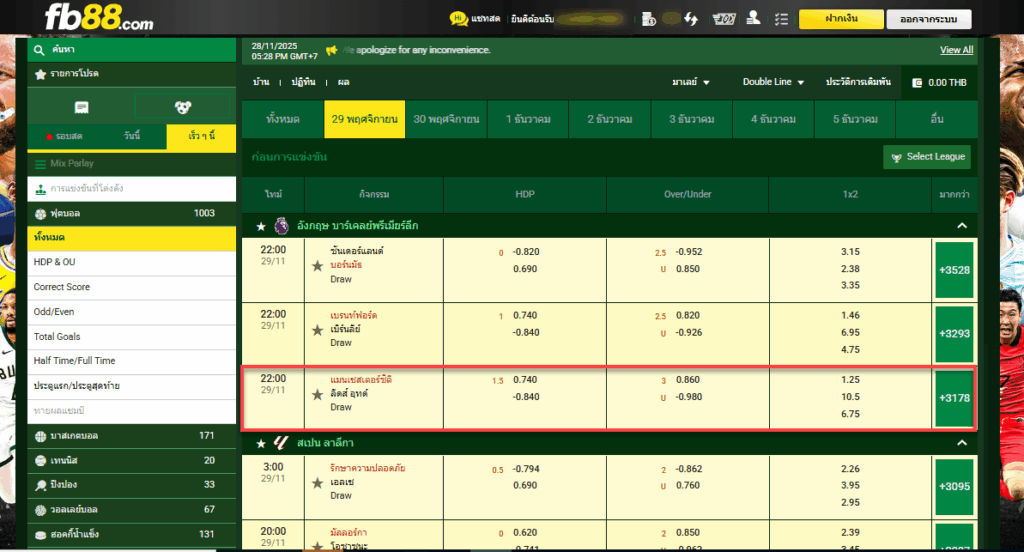Expand more markets +3095 for La Liga match

(x=954, y=487)
